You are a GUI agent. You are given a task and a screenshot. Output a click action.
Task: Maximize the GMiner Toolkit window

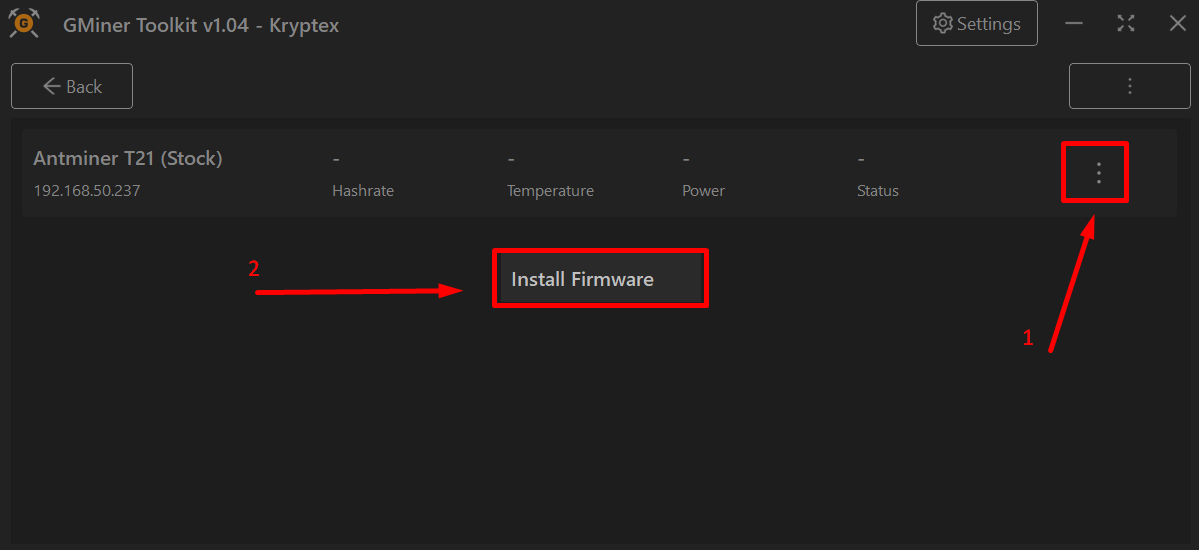tap(1126, 23)
